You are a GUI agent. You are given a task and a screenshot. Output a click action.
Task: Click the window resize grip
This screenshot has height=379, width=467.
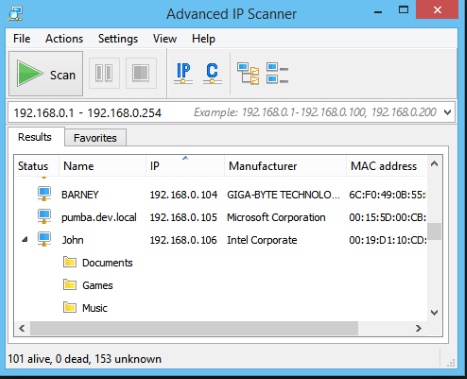tap(451, 362)
